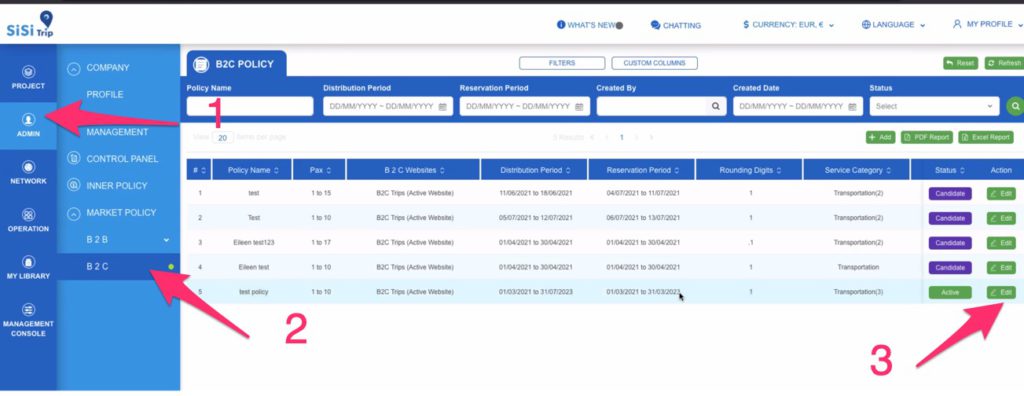Screen dimensions: 1024x396
Task: Click the Refresh button
Action: pos(1004,63)
